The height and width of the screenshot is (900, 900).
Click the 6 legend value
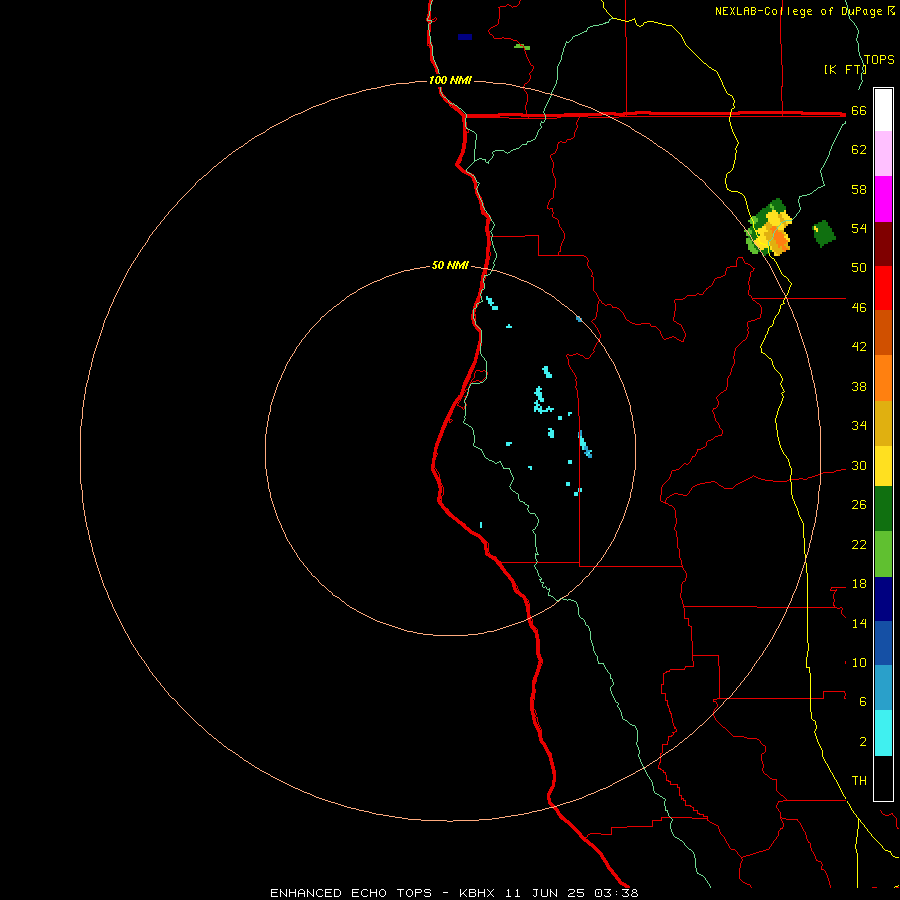(863, 702)
